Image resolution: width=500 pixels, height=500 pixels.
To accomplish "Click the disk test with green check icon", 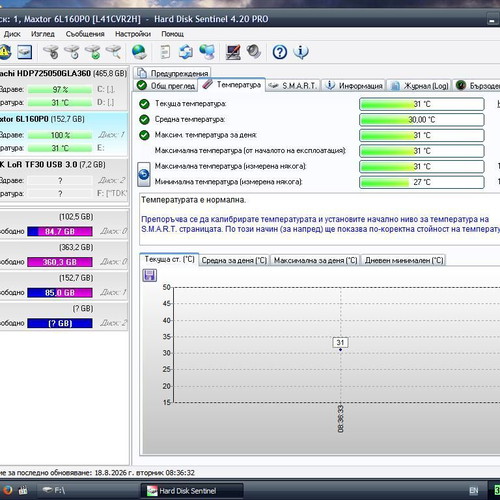I will click(x=93, y=52).
